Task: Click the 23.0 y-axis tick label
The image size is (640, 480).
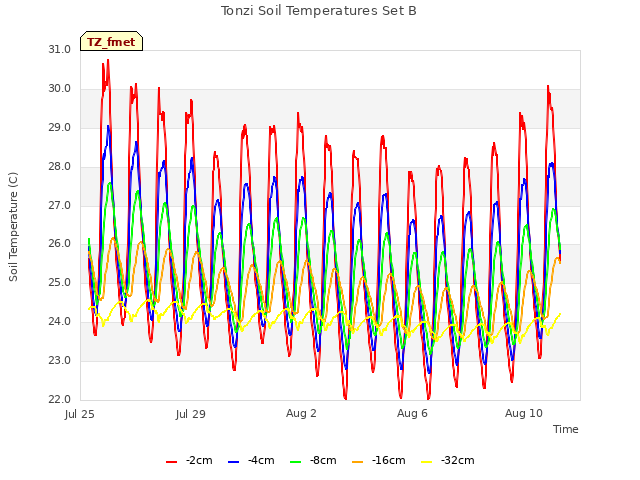Action: click(60, 360)
